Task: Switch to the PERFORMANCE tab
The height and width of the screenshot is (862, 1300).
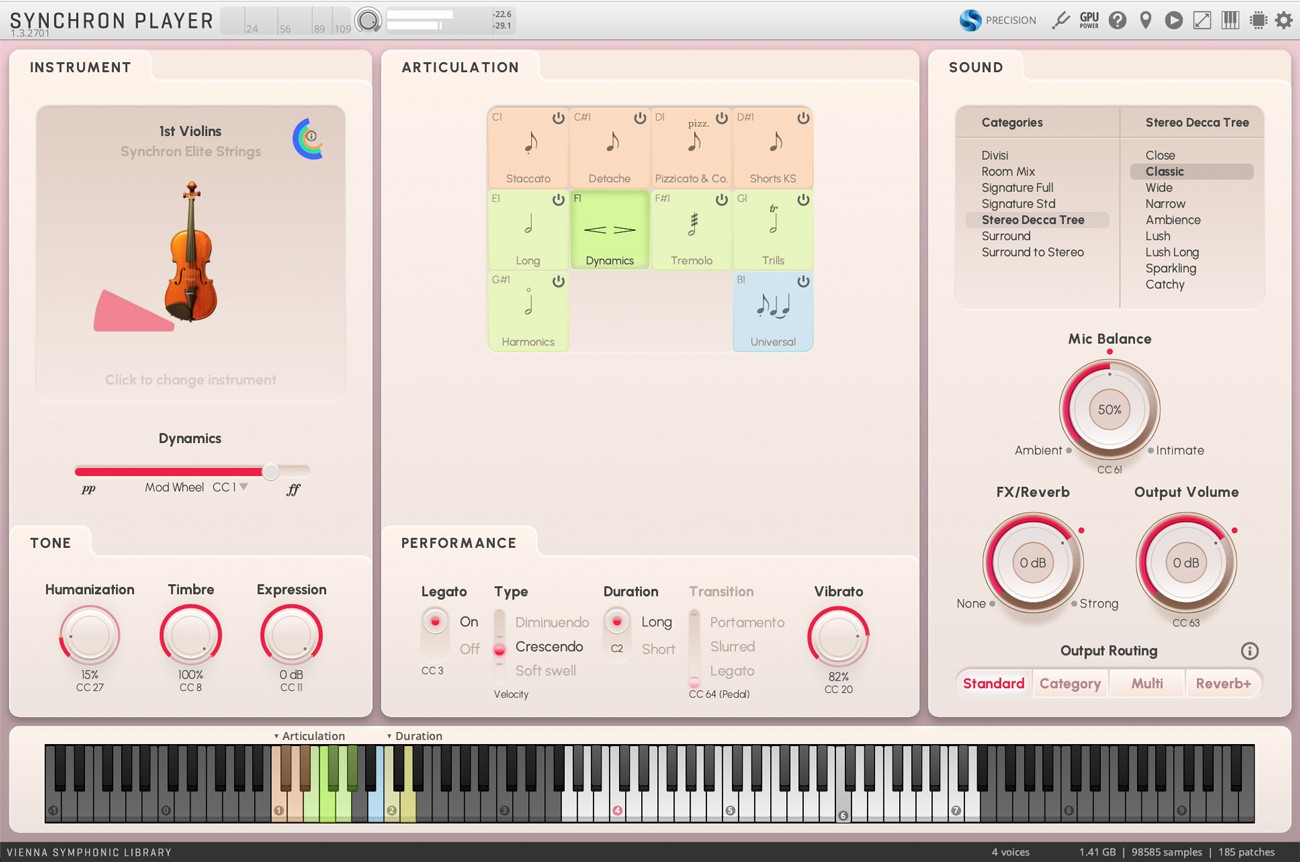Action: point(461,542)
